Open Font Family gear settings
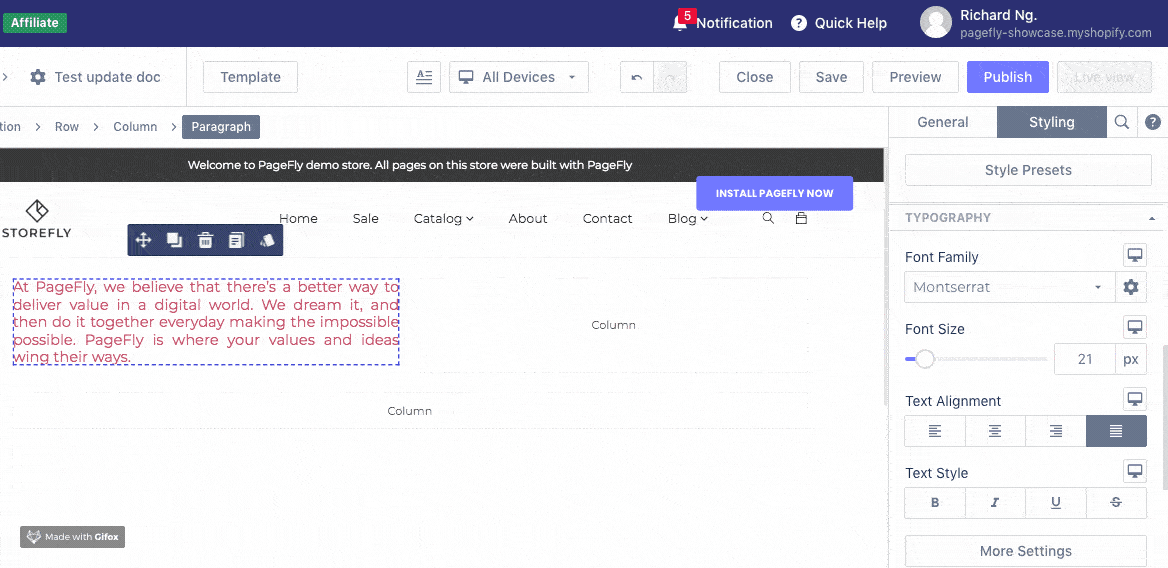This screenshot has height=568, width=1168. (1131, 287)
